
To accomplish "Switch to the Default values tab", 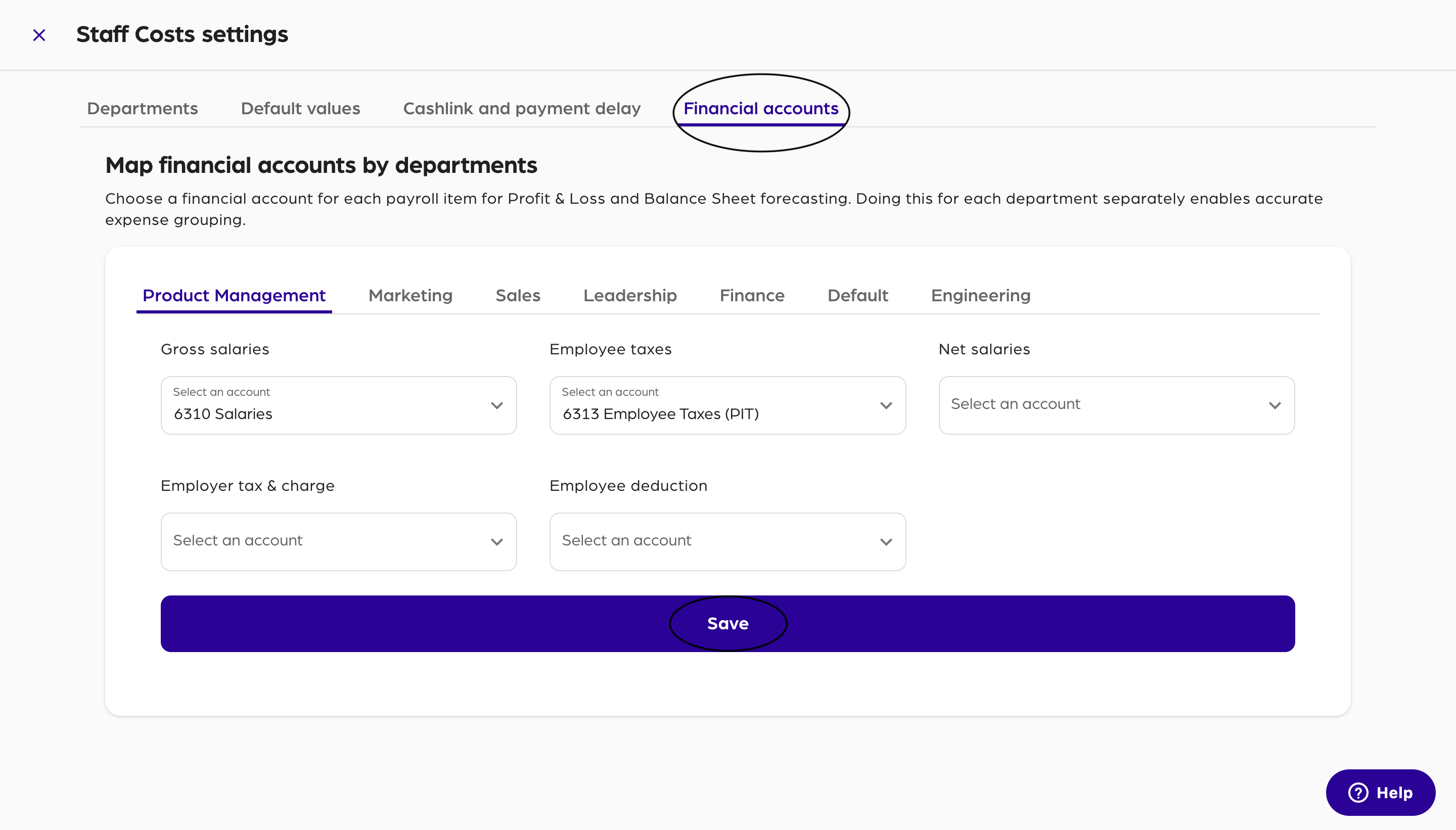I will 300,108.
